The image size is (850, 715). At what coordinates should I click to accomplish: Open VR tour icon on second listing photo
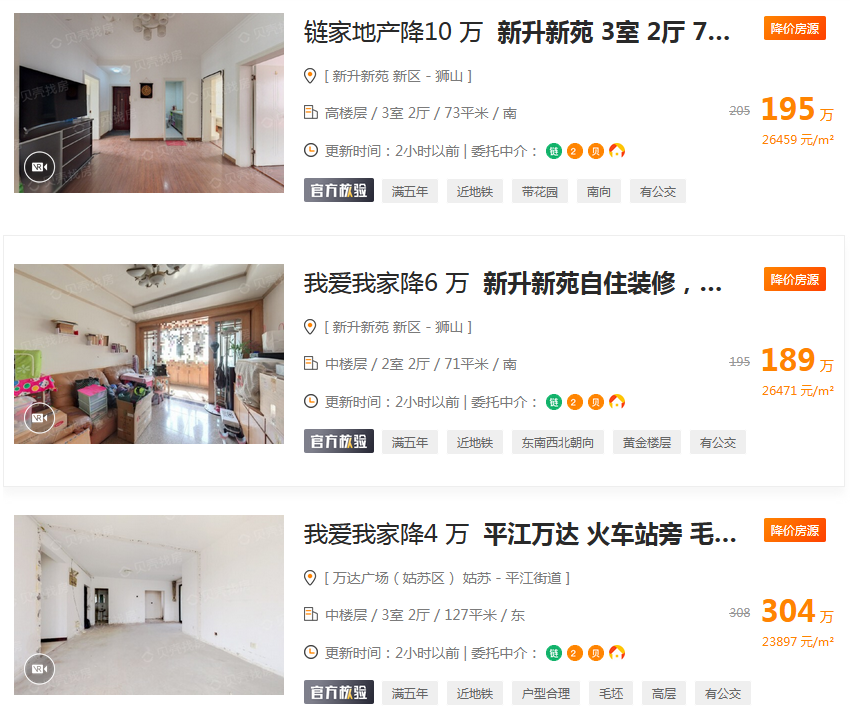point(40,418)
